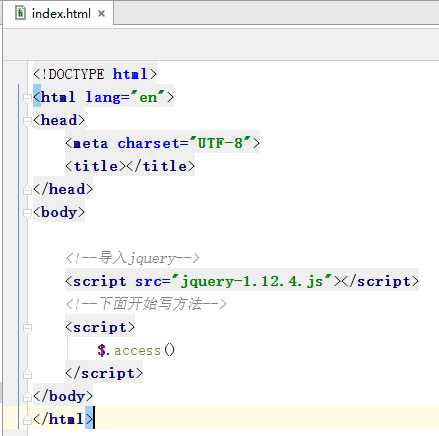Select the index.html editor tab

(58, 13)
